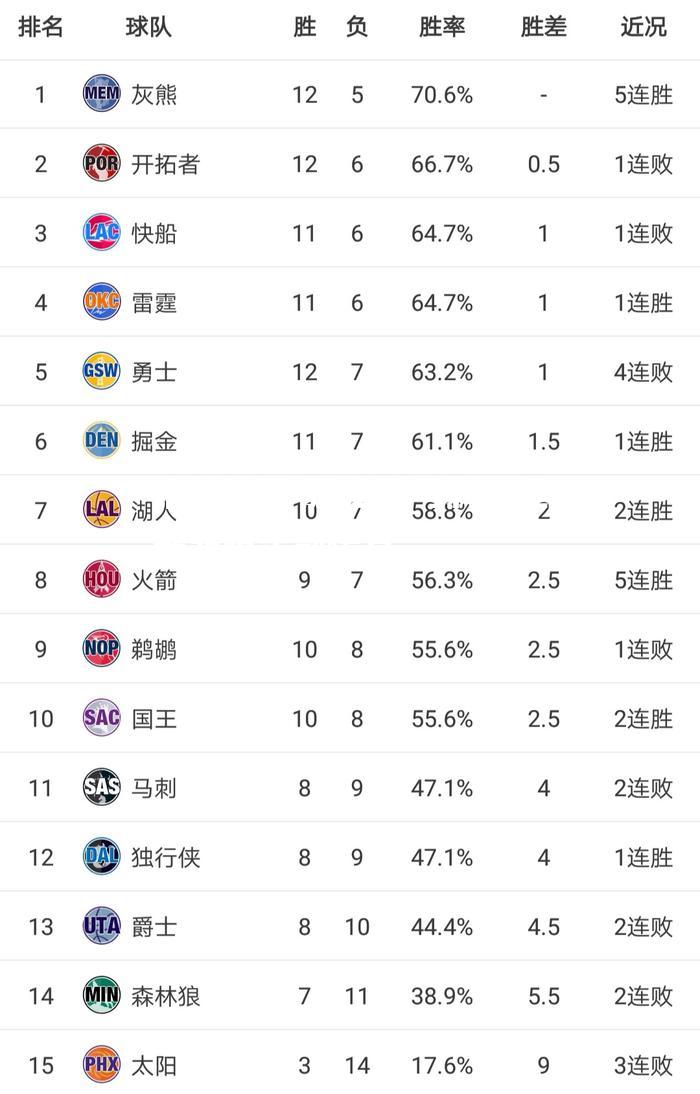The image size is (700, 1094).
Task: Click the 胜率 column header
Action: click(442, 27)
